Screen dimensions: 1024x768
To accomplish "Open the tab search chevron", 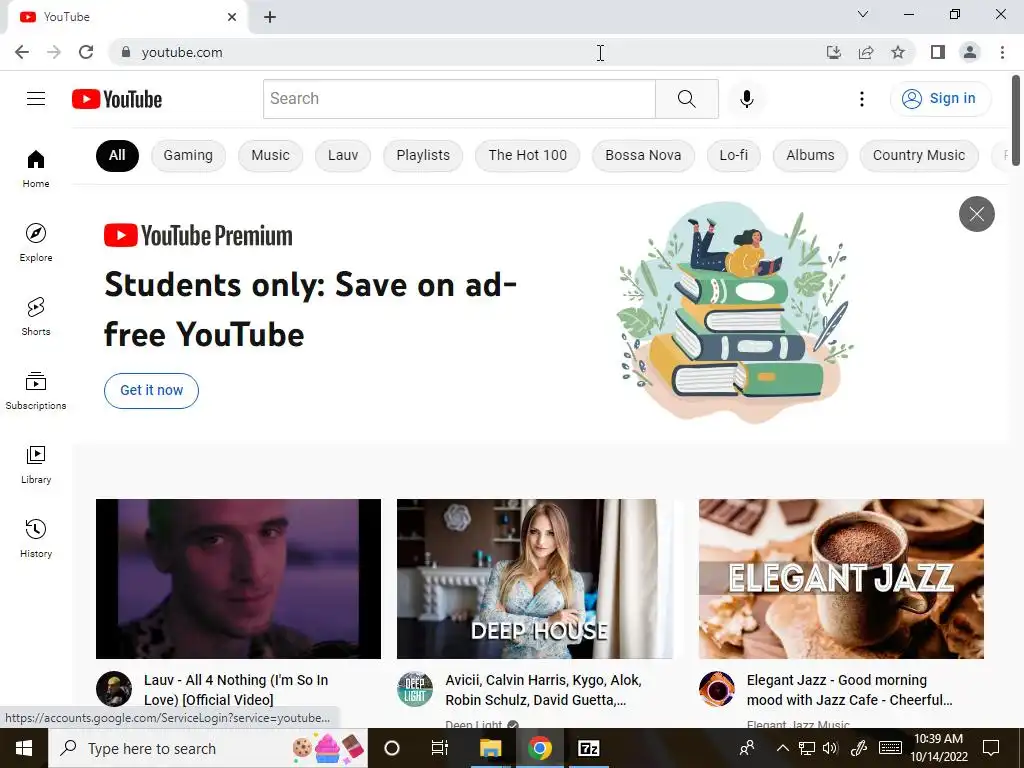I will coord(863,14).
